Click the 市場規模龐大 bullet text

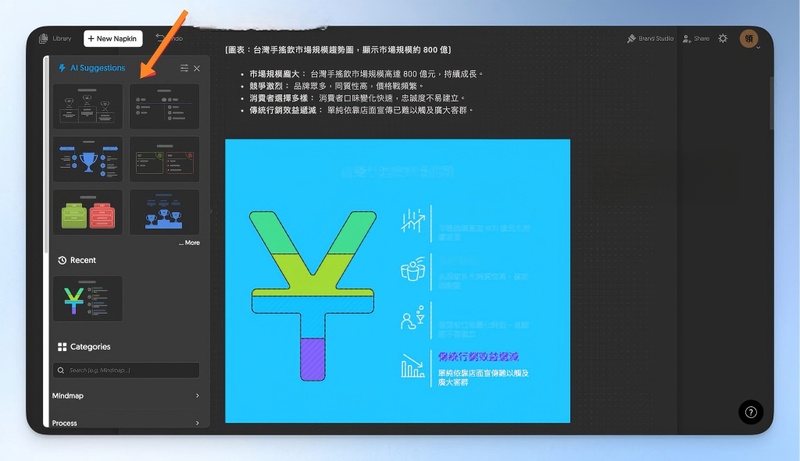(x=366, y=74)
